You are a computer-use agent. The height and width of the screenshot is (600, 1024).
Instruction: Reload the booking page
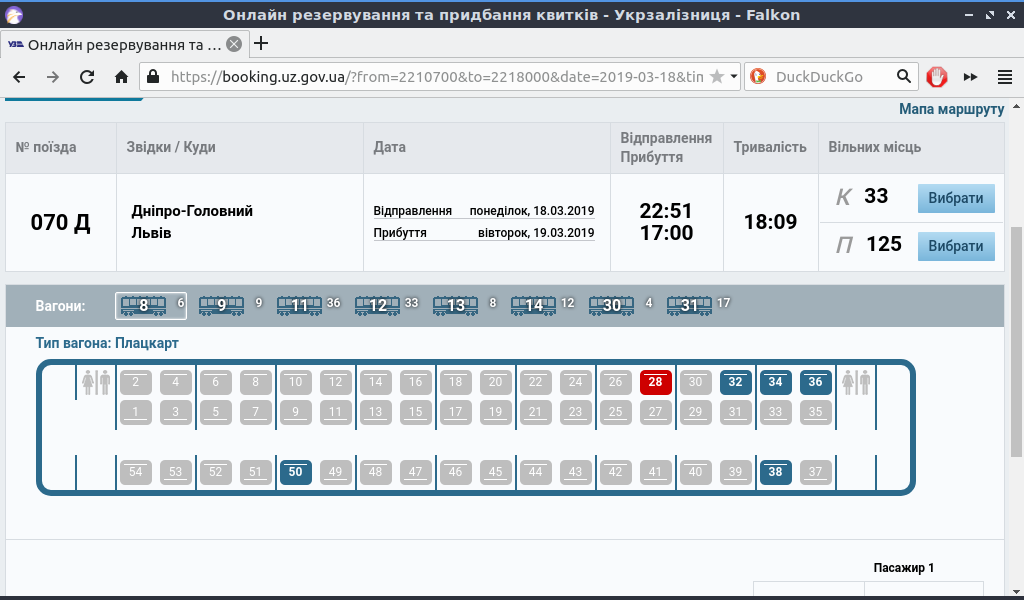point(86,76)
